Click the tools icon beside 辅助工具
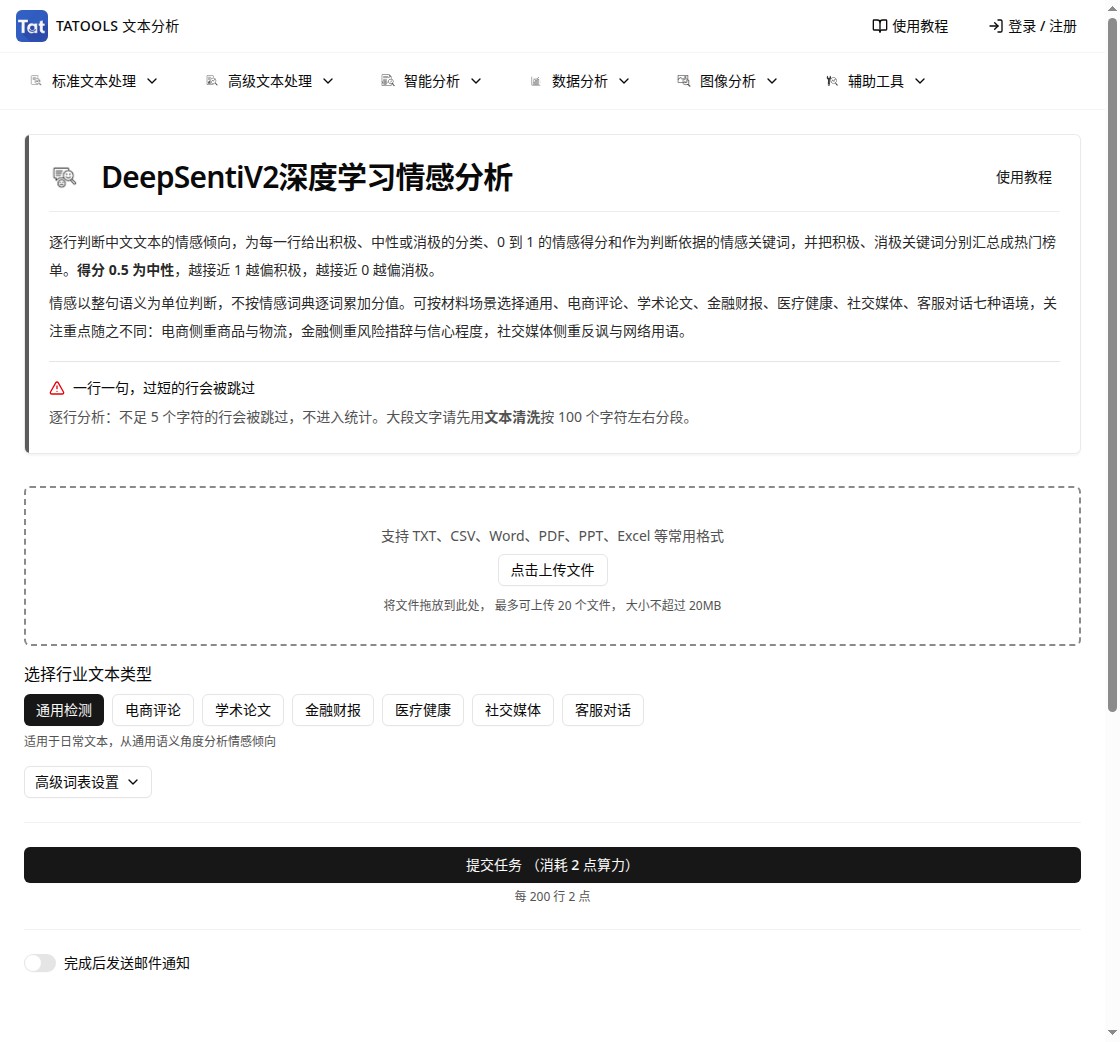Screen dimensions: 1120x1042 pyautogui.click(x=831, y=81)
